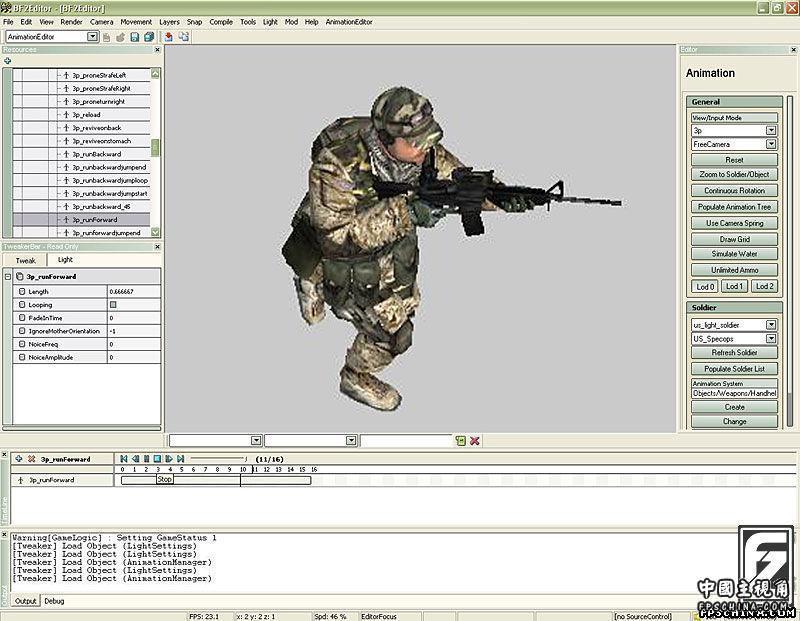
Task: Stop the animation playback
Action: 158,459
